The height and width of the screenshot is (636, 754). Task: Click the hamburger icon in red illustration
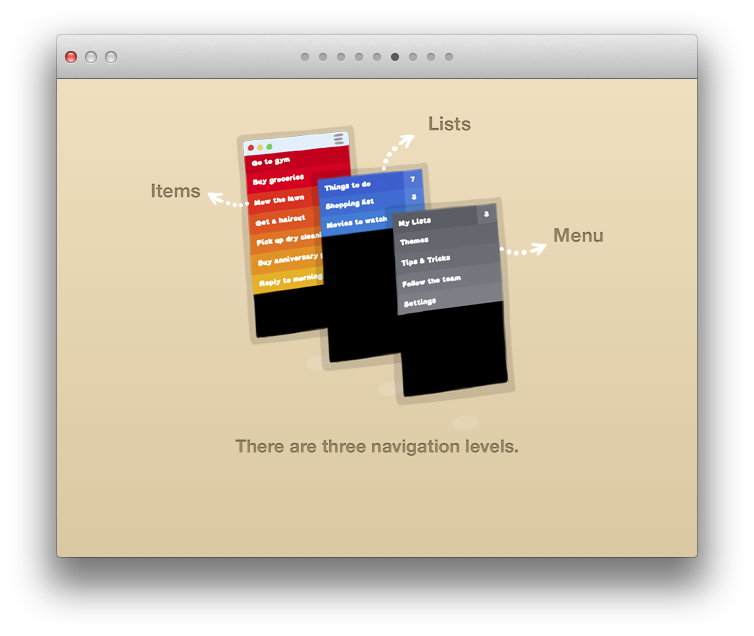(x=339, y=138)
